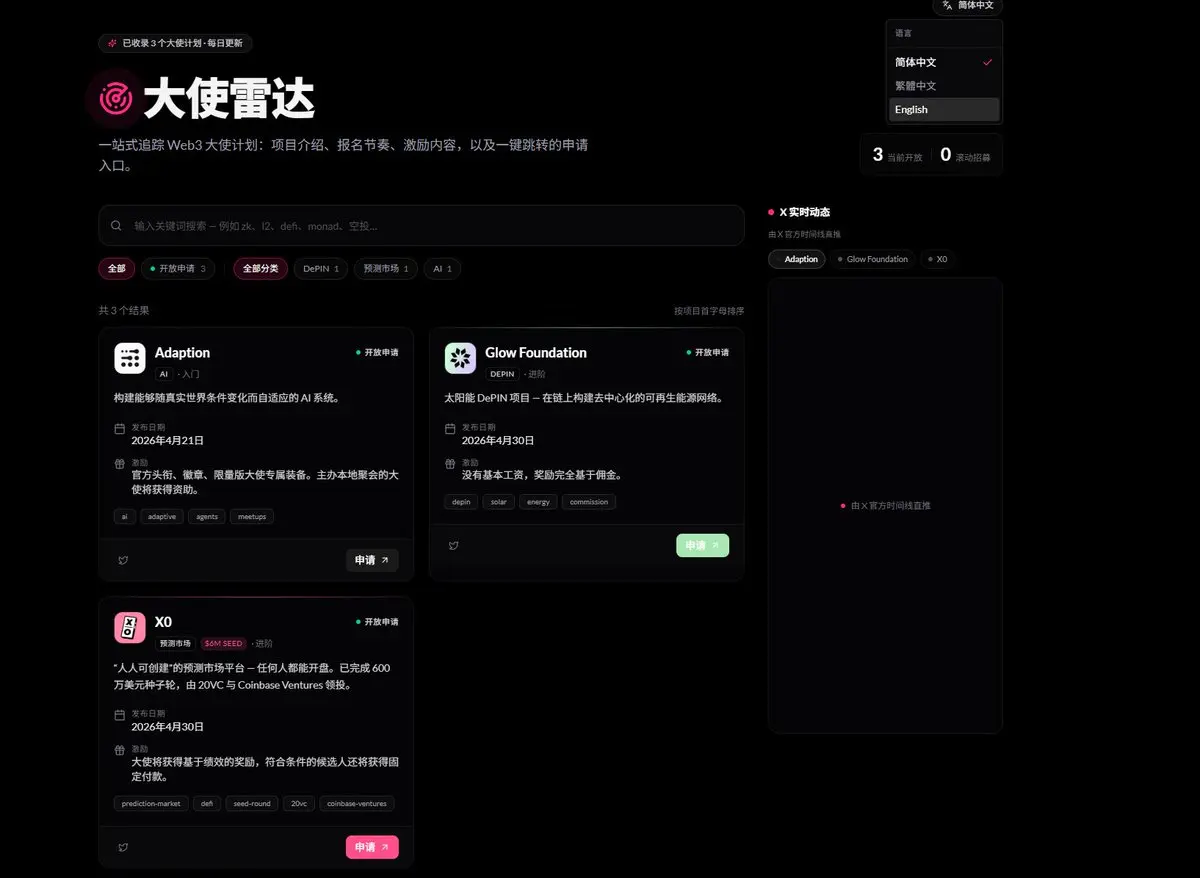Click the X0 project logo
The height and width of the screenshot is (878, 1200).
click(130, 628)
